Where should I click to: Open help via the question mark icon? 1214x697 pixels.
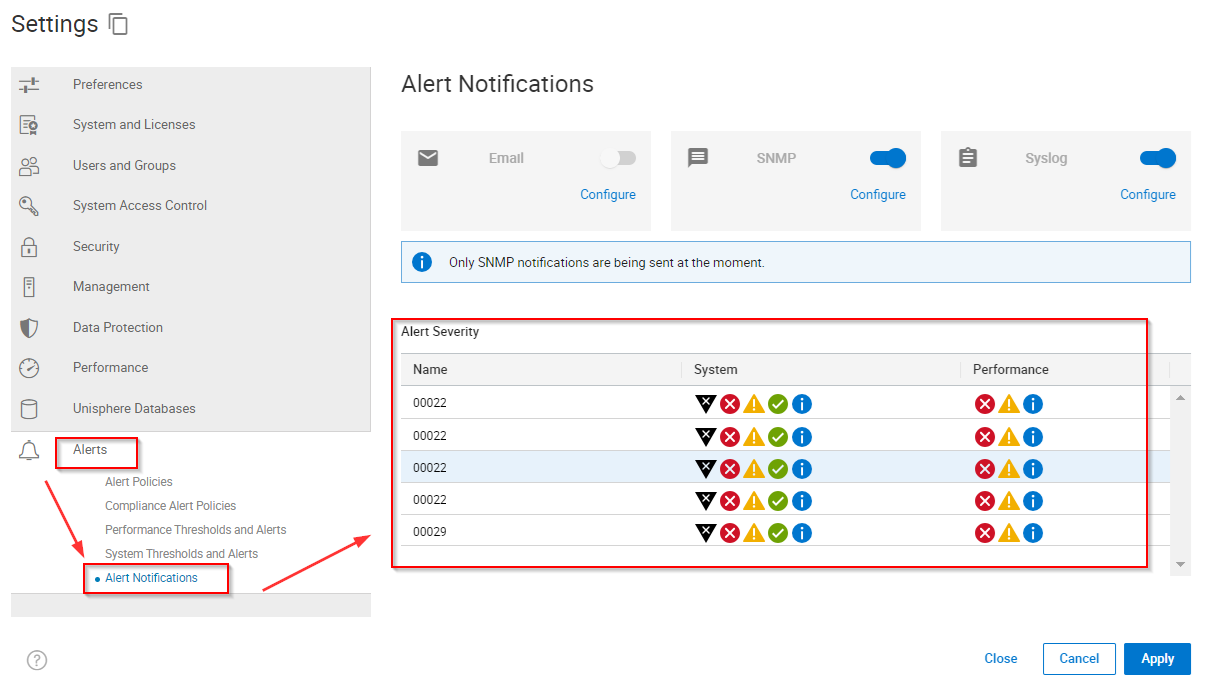coord(37,660)
